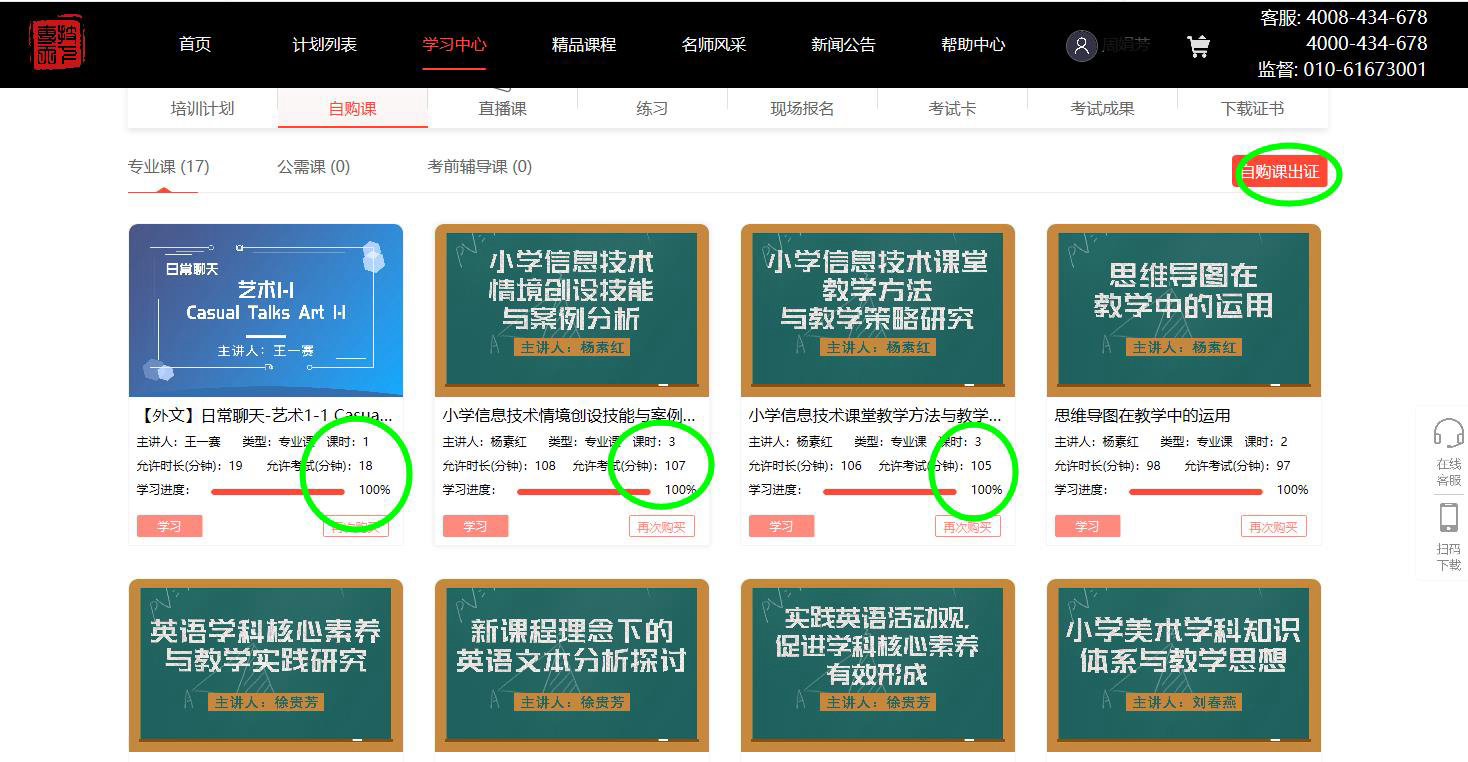
Task: Switch to the 考试卡 tab
Action: (952, 108)
